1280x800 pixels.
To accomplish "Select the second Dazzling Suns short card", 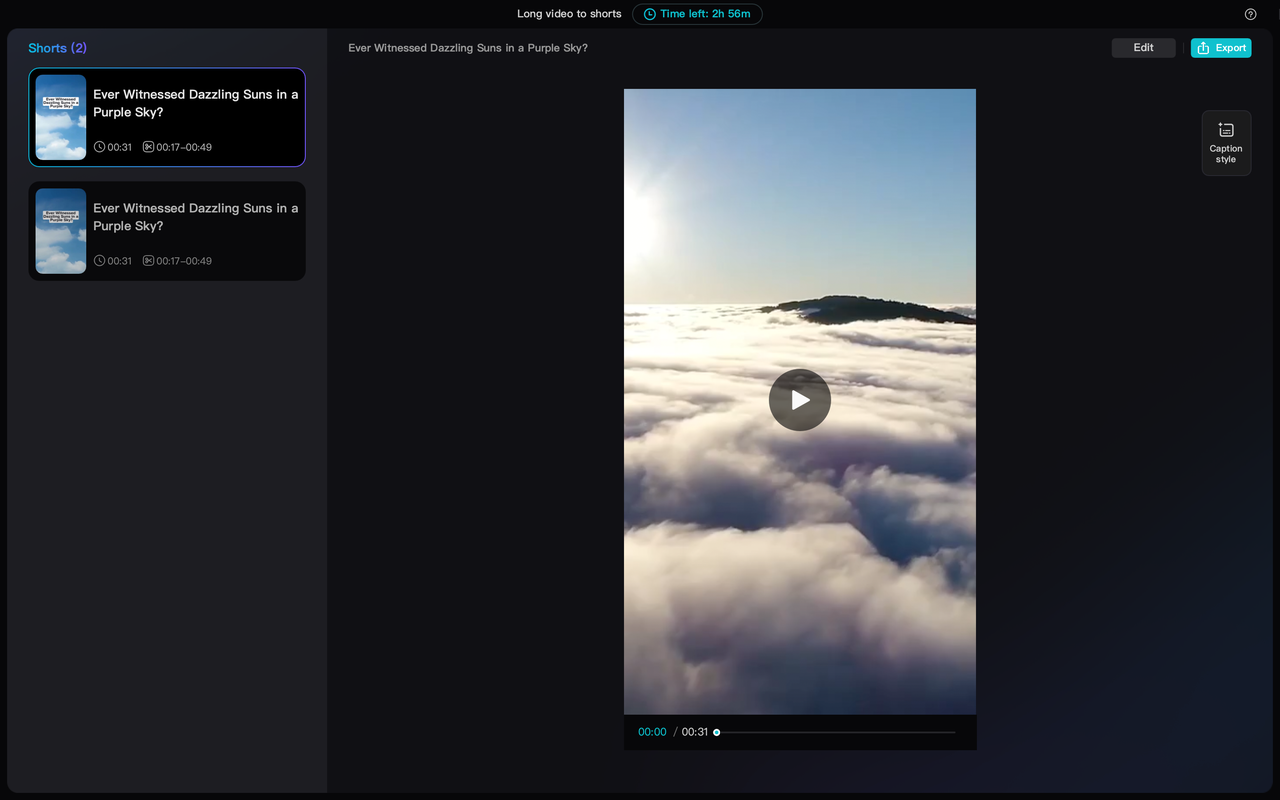I will click(166, 231).
